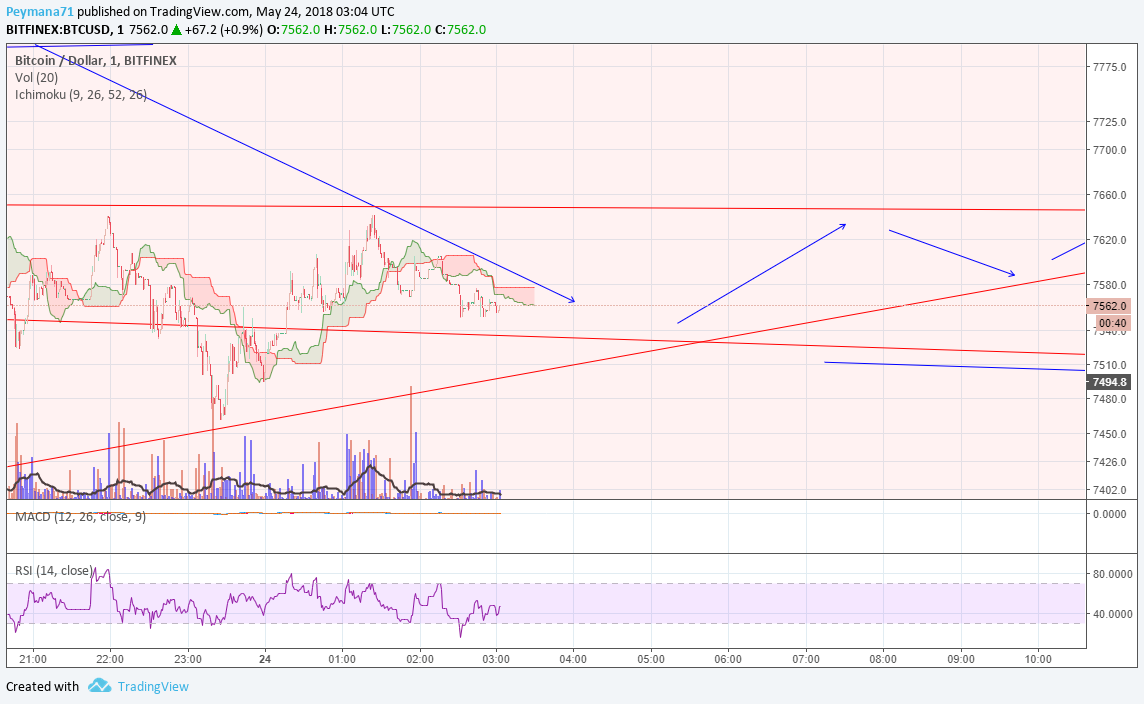Select the Ichimoku (9, 26, 52, 26) indicator label

[x=81, y=95]
